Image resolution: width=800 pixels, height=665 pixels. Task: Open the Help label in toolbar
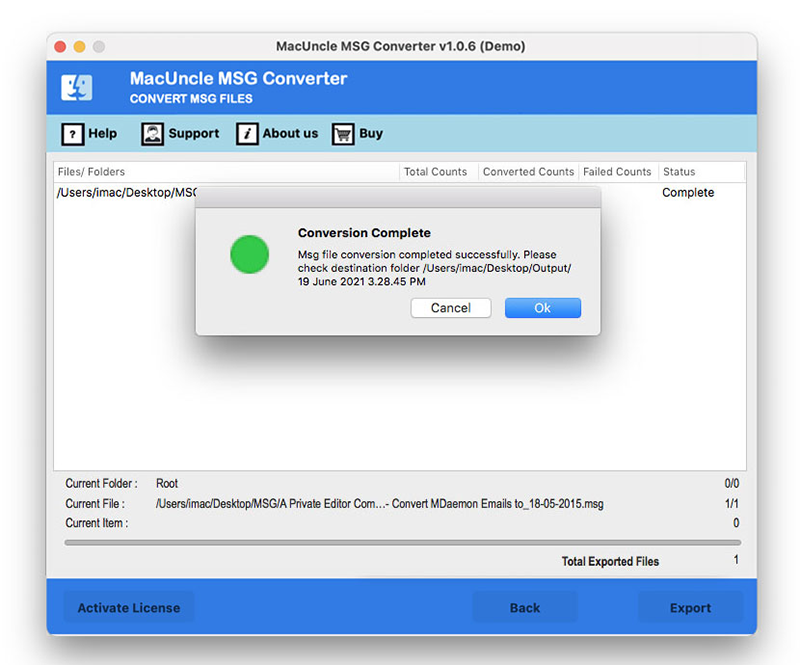pos(103,133)
